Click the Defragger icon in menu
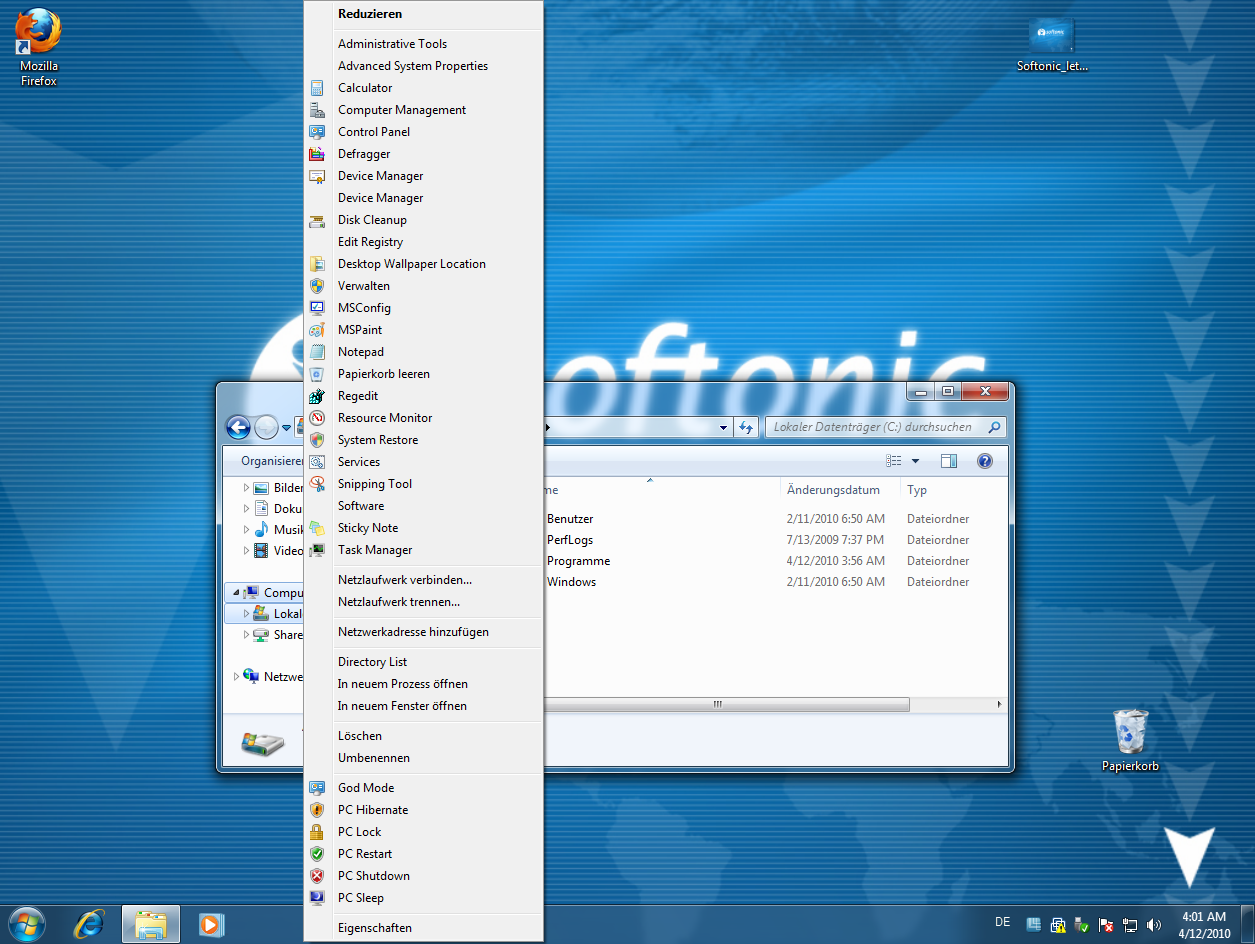 pyautogui.click(x=317, y=154)
